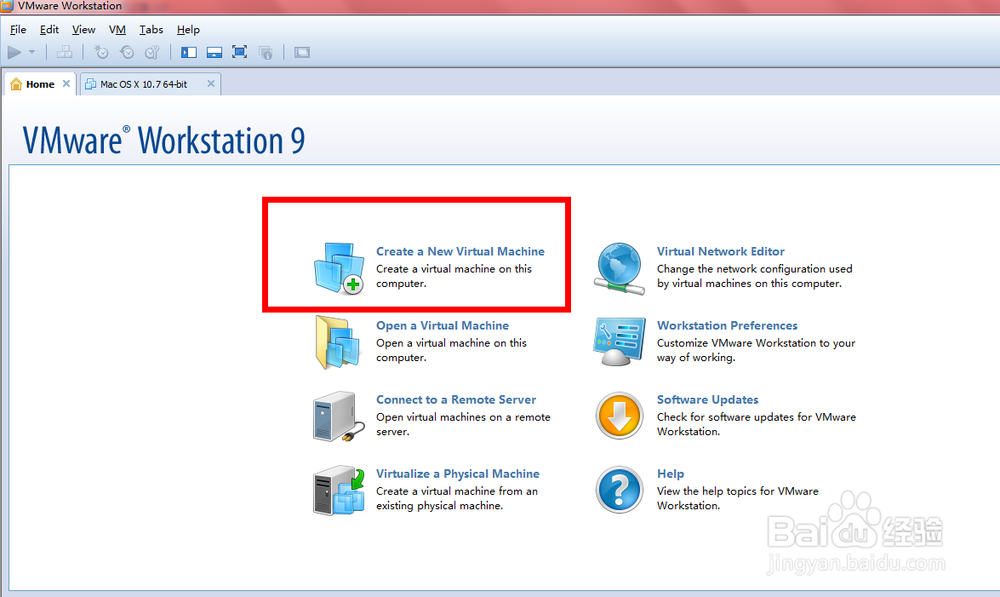The width and height of the screenshot is (1000, 597).
Task: Enter full screen mode via toolbar icon
Action: [240, 52]
